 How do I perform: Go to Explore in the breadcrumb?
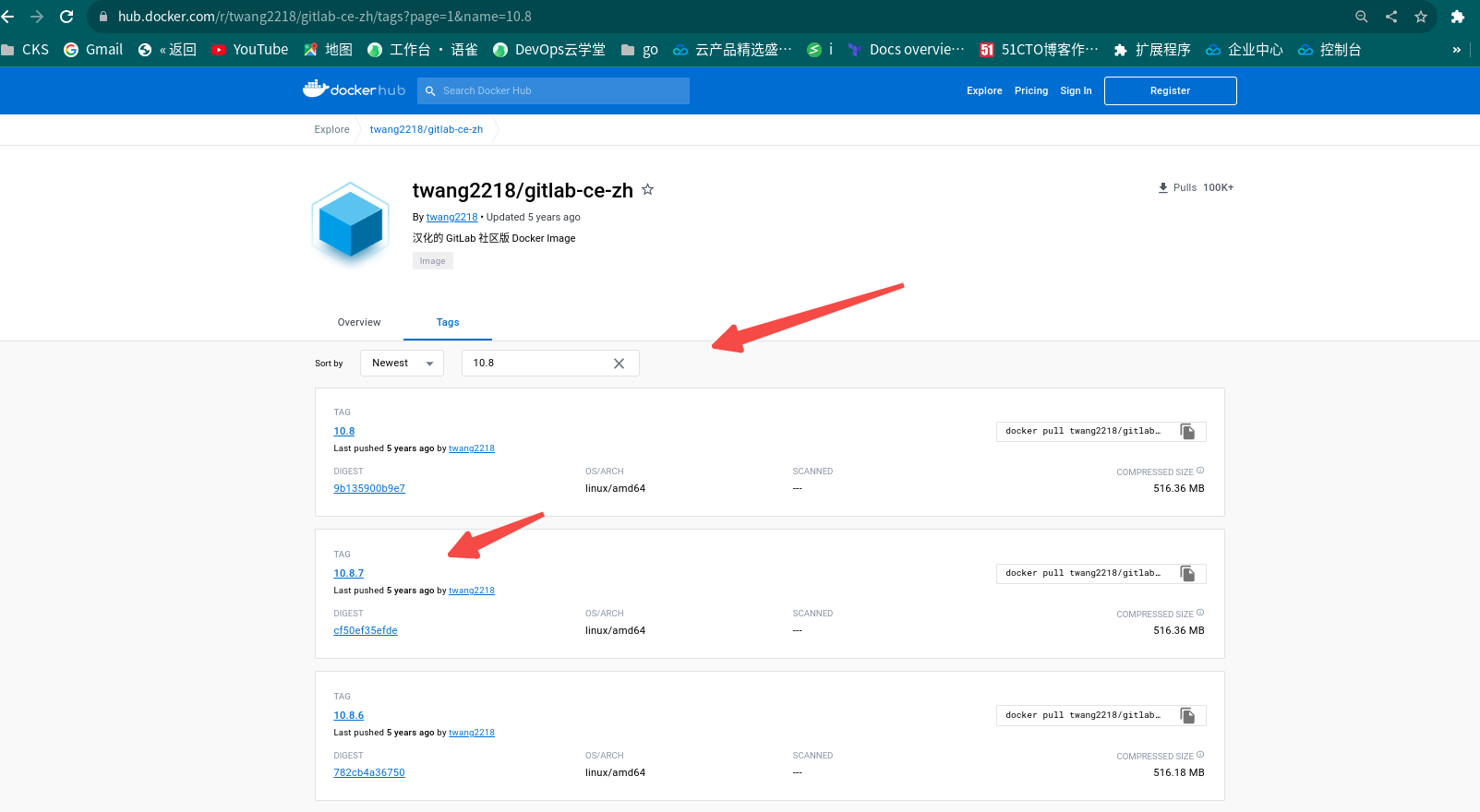(x=331, y=129)
